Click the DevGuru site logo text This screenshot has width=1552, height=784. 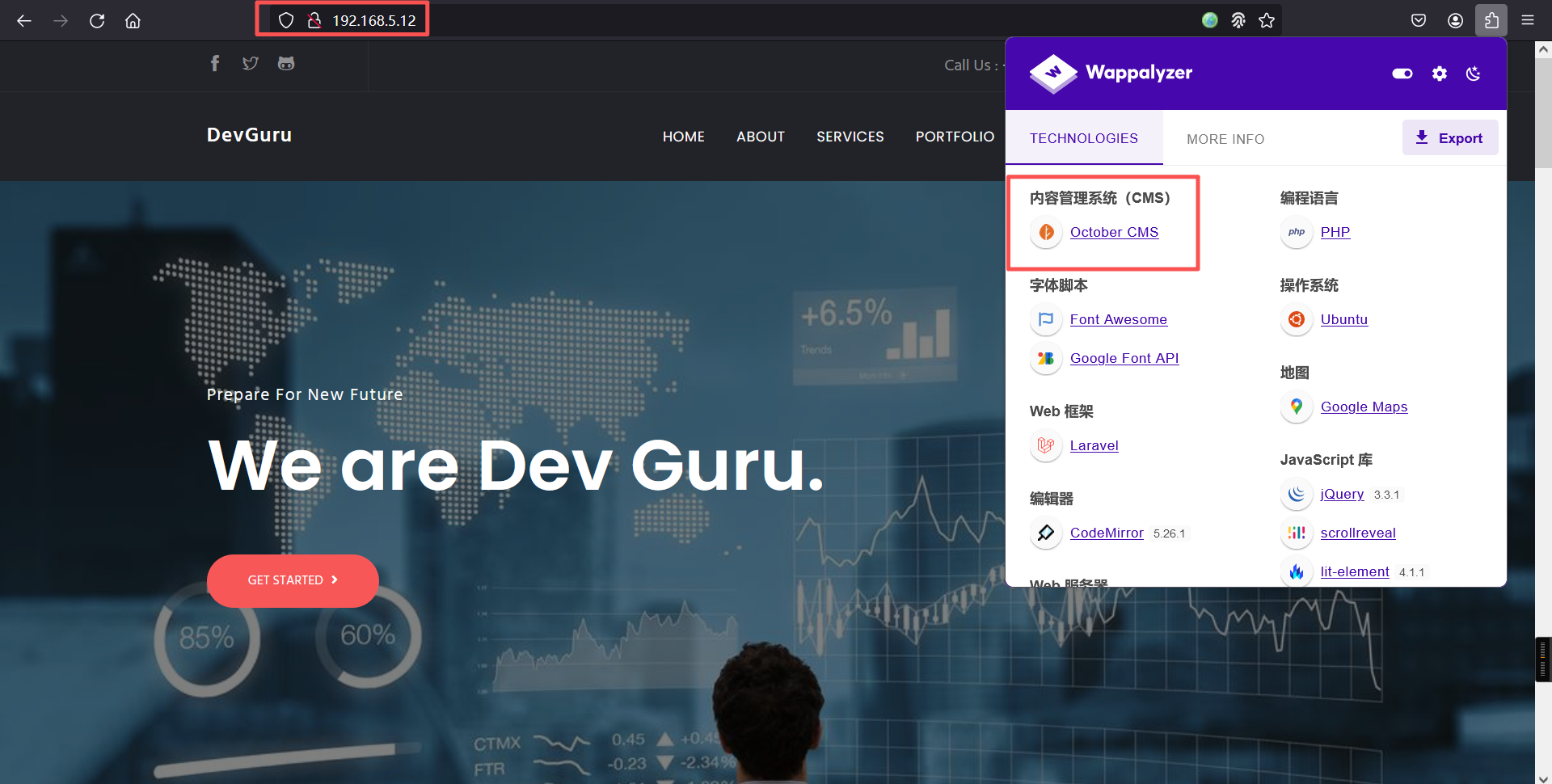coord(249,135)
